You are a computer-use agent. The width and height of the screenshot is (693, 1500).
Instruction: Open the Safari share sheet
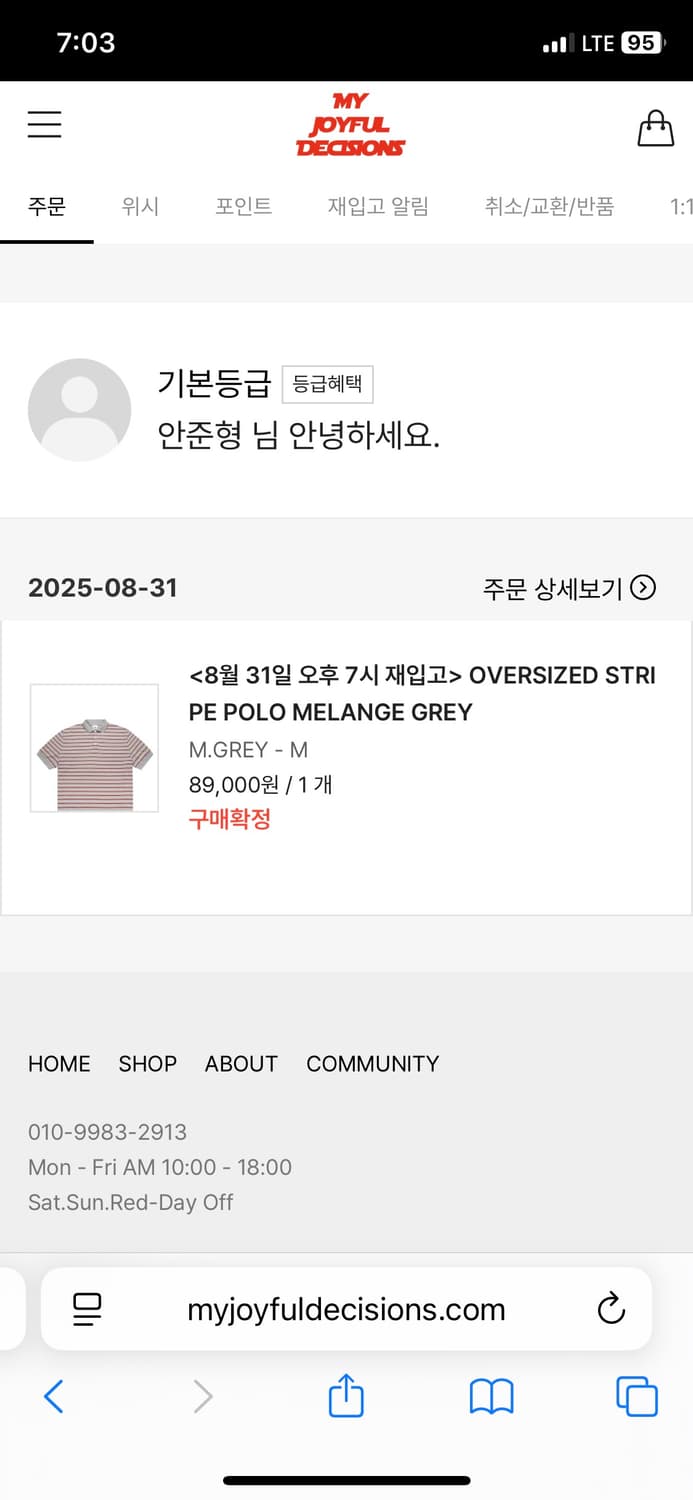[x=346, y=1396]
